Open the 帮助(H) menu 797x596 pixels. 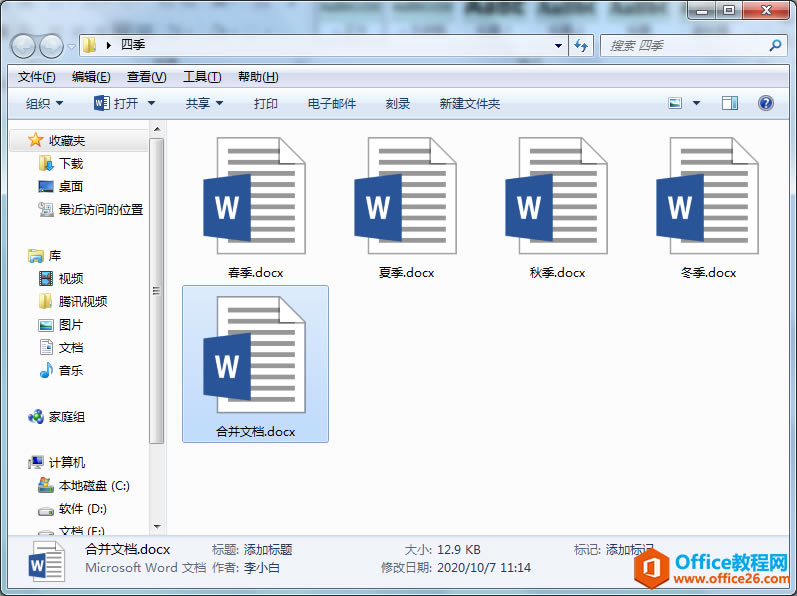258,77
